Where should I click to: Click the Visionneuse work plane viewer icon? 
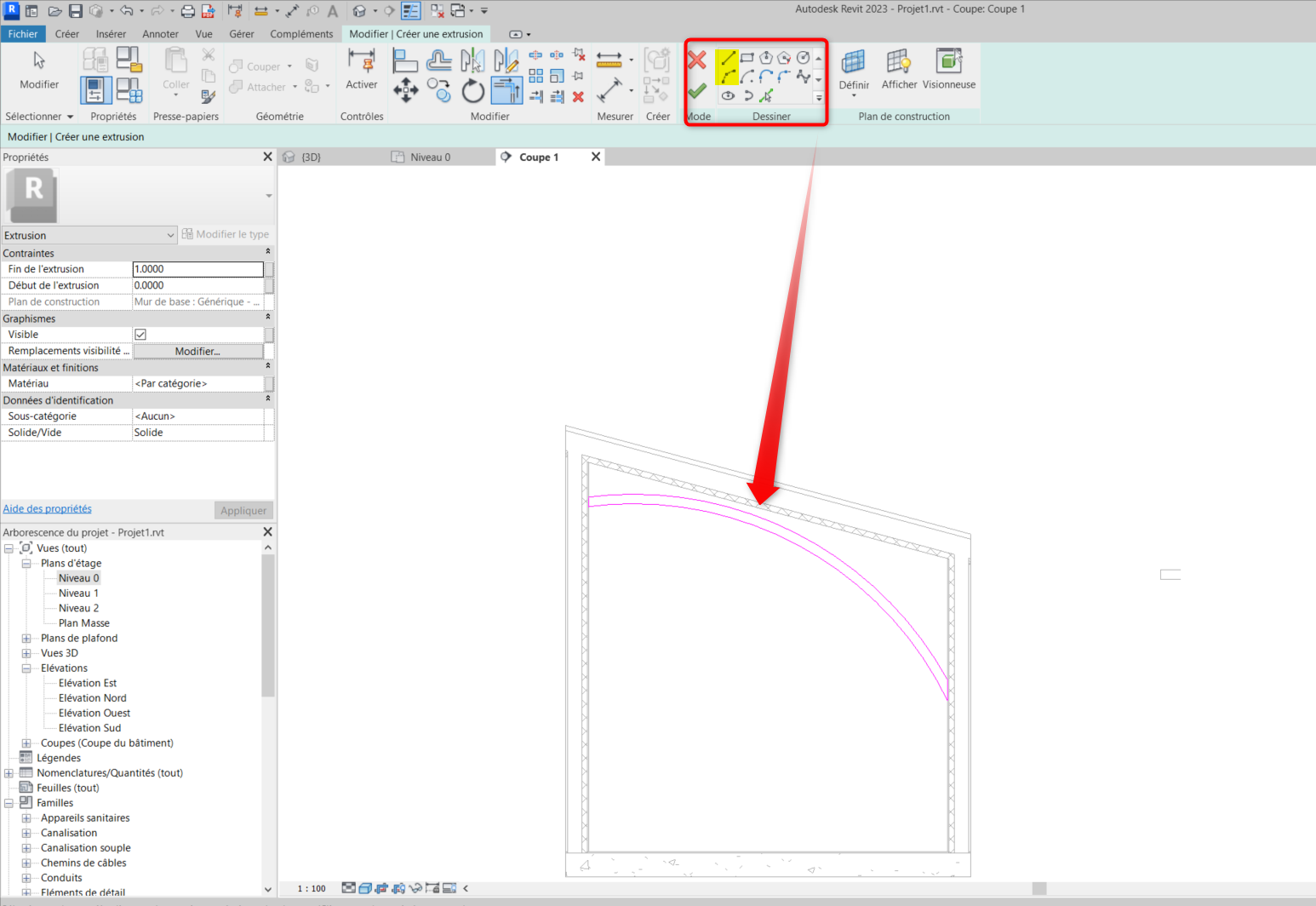[x=948, y=62]
